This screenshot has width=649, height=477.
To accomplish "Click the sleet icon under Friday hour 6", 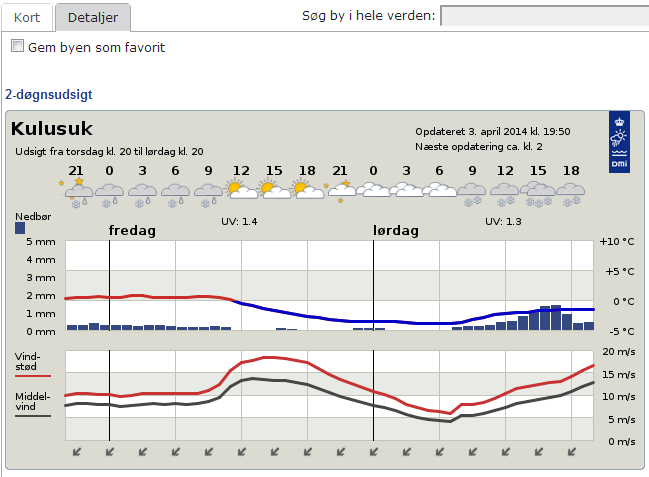I will pos(175,194).
